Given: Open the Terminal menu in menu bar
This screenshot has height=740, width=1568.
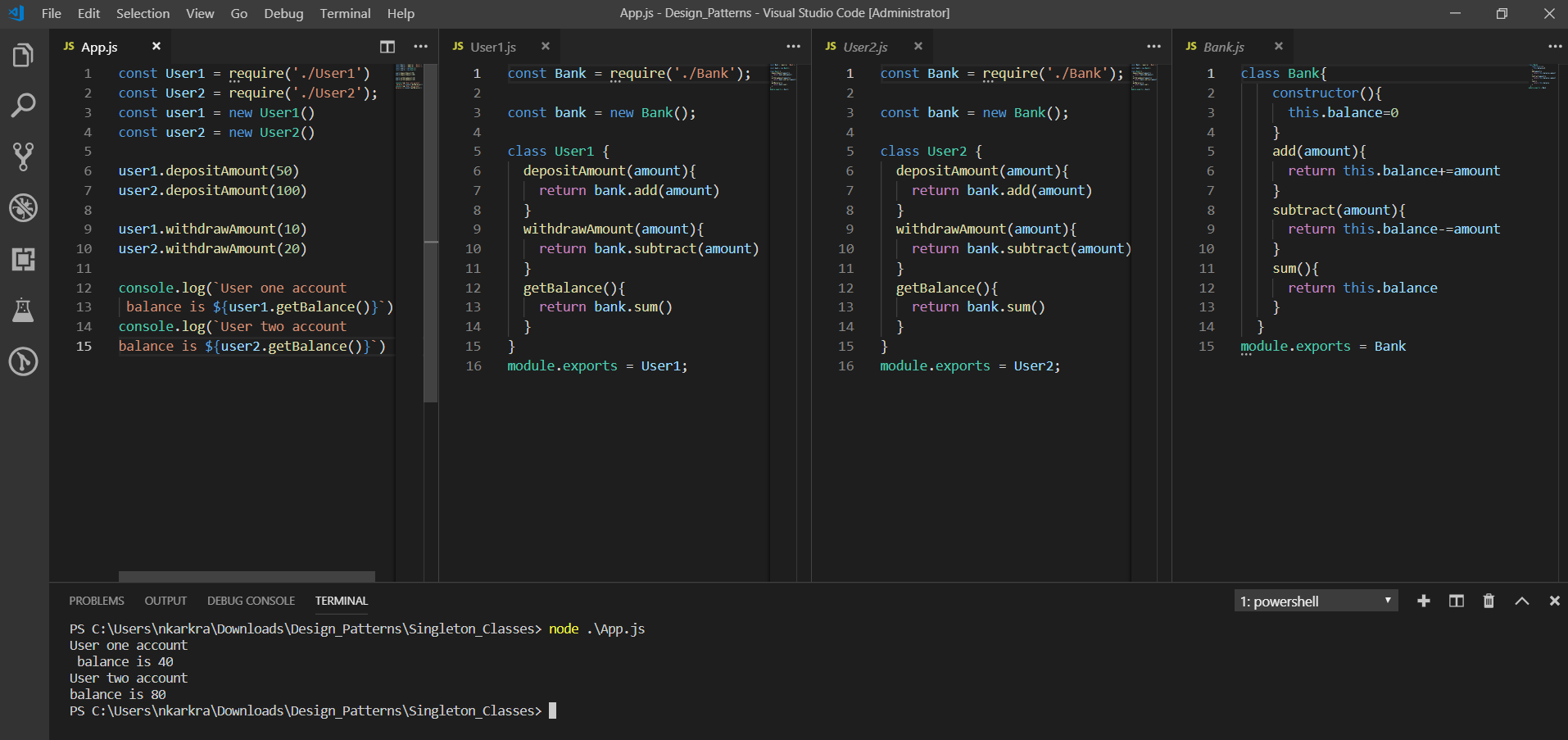Looking at the screenshot, I should (x=345, y=13).
